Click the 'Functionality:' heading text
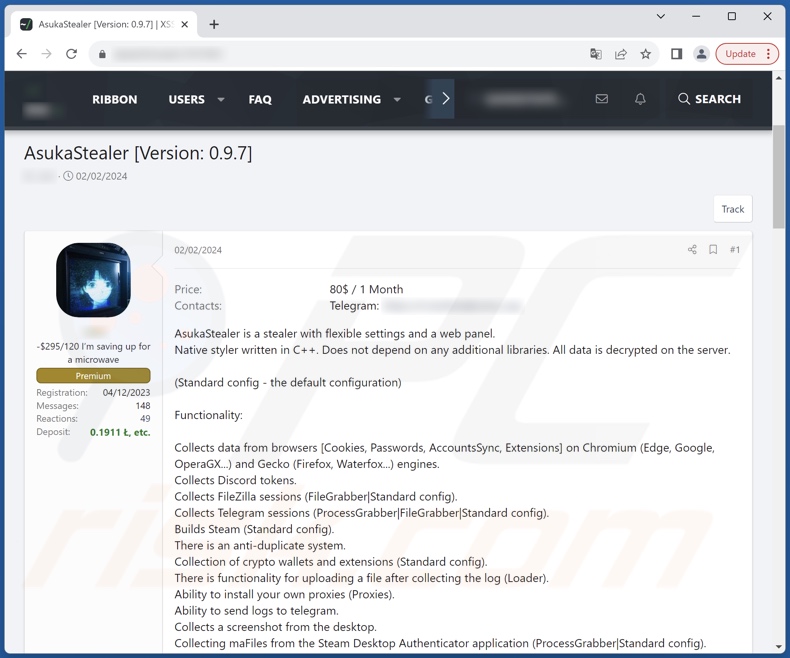This screenshot has height=658, width=790. coord(209,415)
